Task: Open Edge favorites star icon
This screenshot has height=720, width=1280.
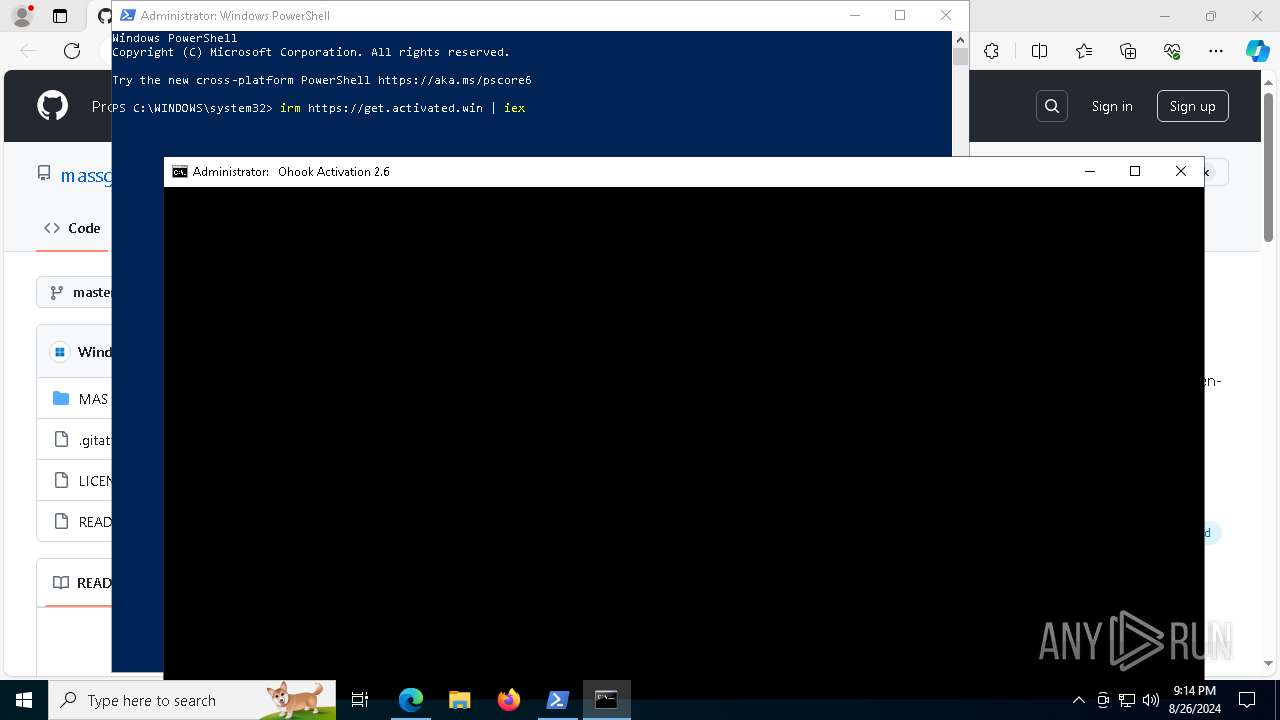Action: 1084,51
